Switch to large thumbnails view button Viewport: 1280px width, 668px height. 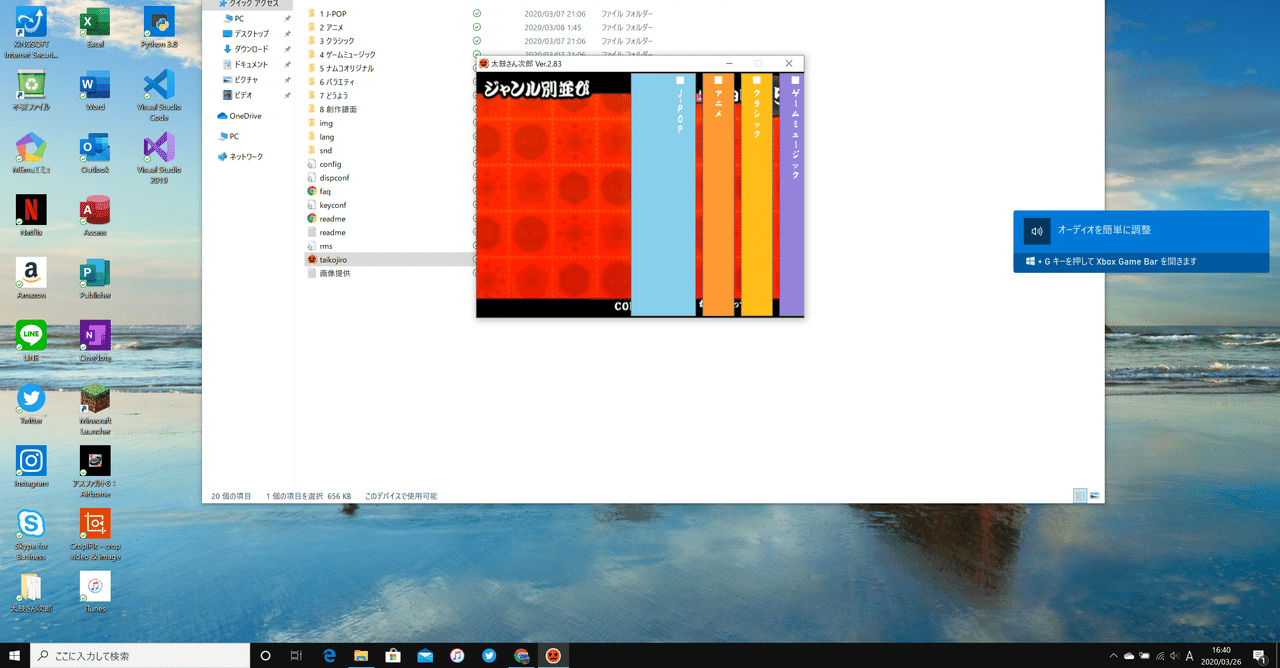coord(1095,495)
